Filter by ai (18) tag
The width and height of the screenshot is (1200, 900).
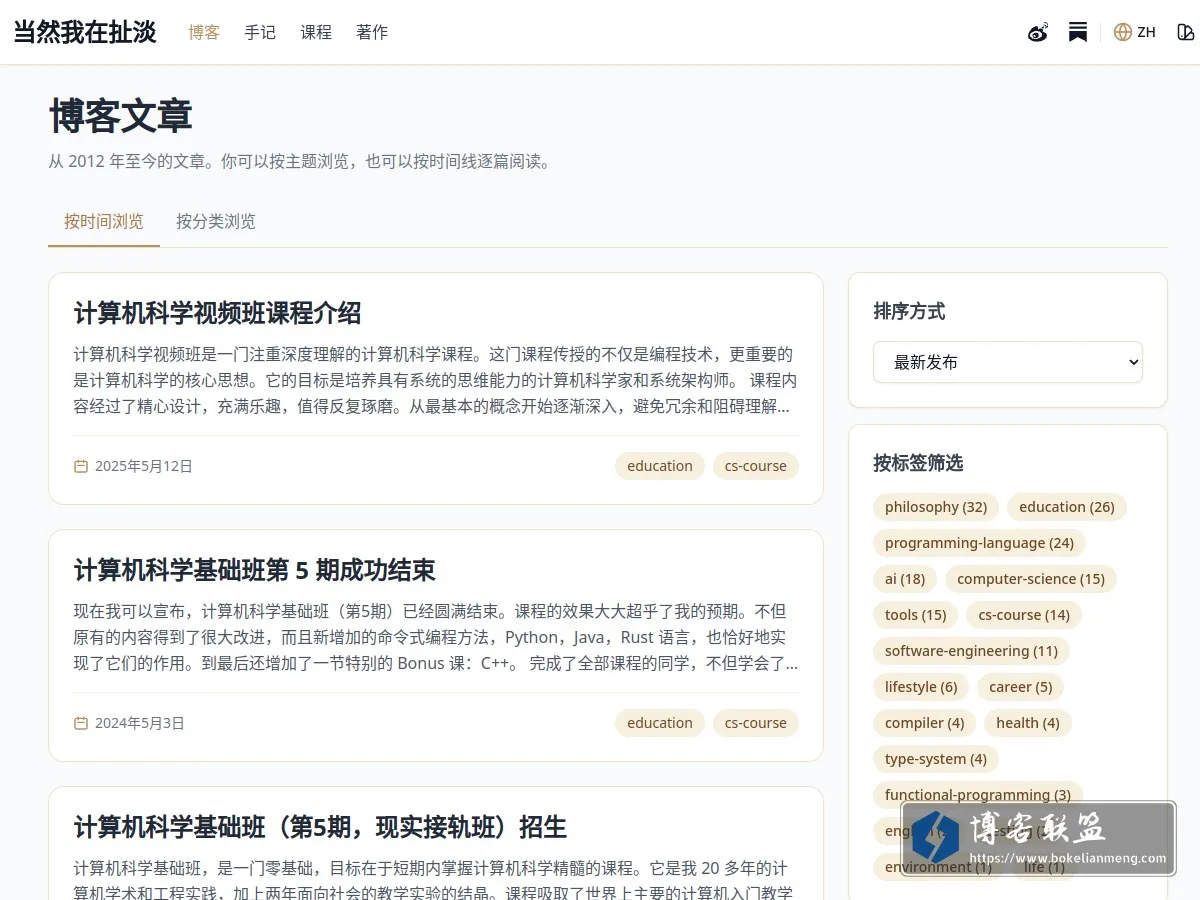[905, 579]
